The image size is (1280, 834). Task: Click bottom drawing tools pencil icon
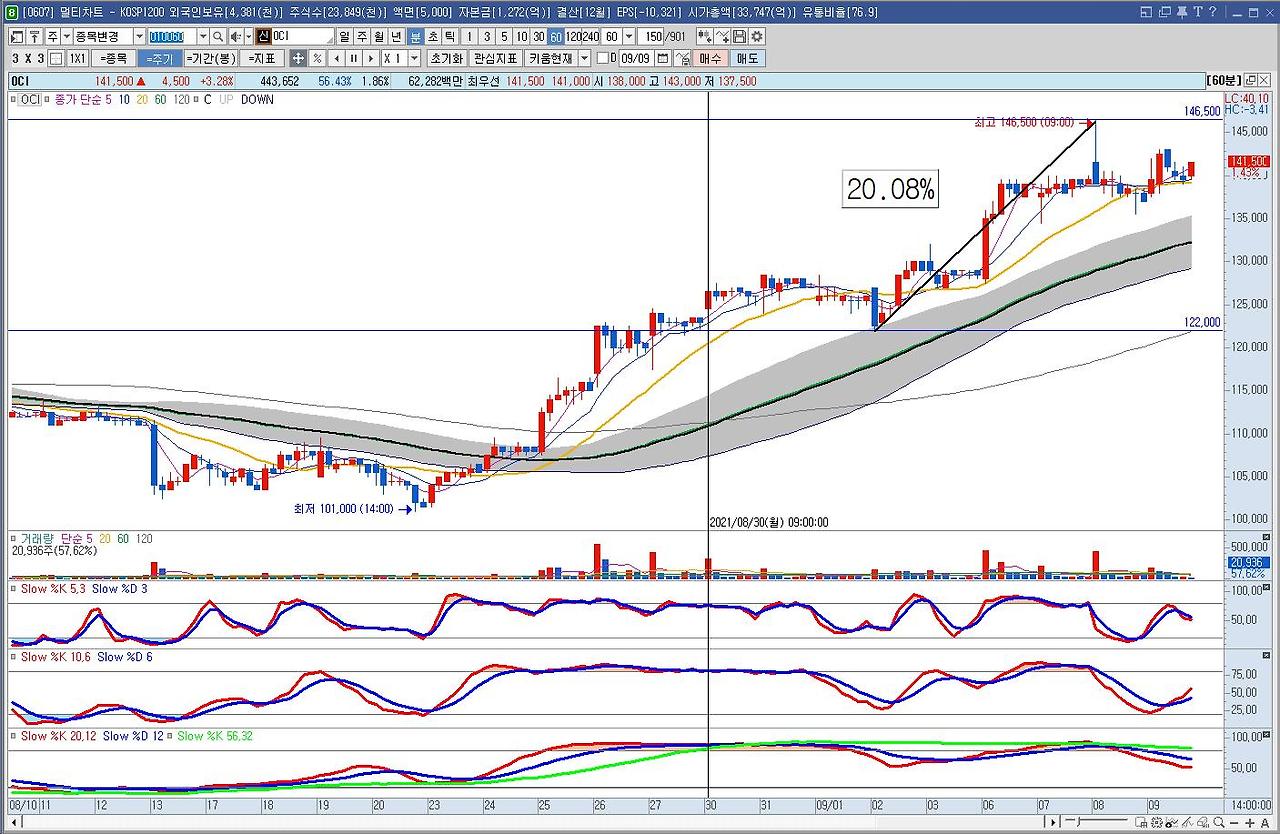[1187, 822]
